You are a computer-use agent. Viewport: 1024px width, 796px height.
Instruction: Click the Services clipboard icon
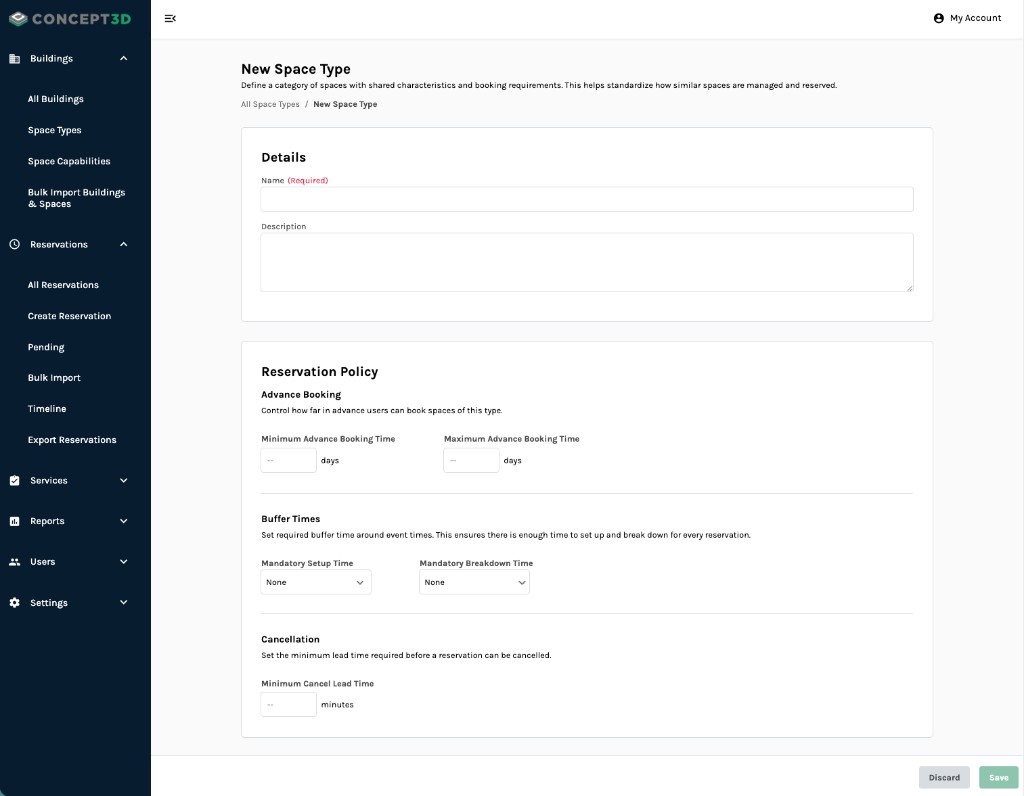pyautogui.click(x=14, y=481)
